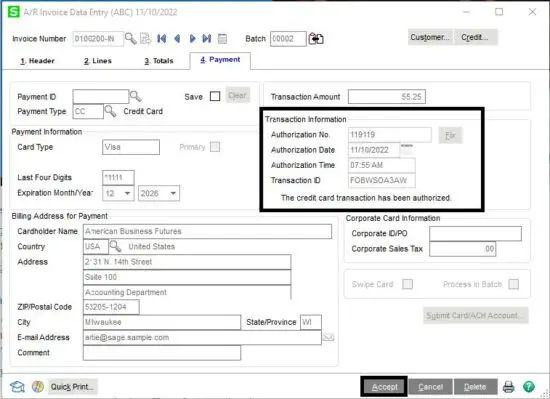Screen dimensions: 550x399
Task: Open the calculator icon next to navigation arrows
Action: [x=222, y=39]
